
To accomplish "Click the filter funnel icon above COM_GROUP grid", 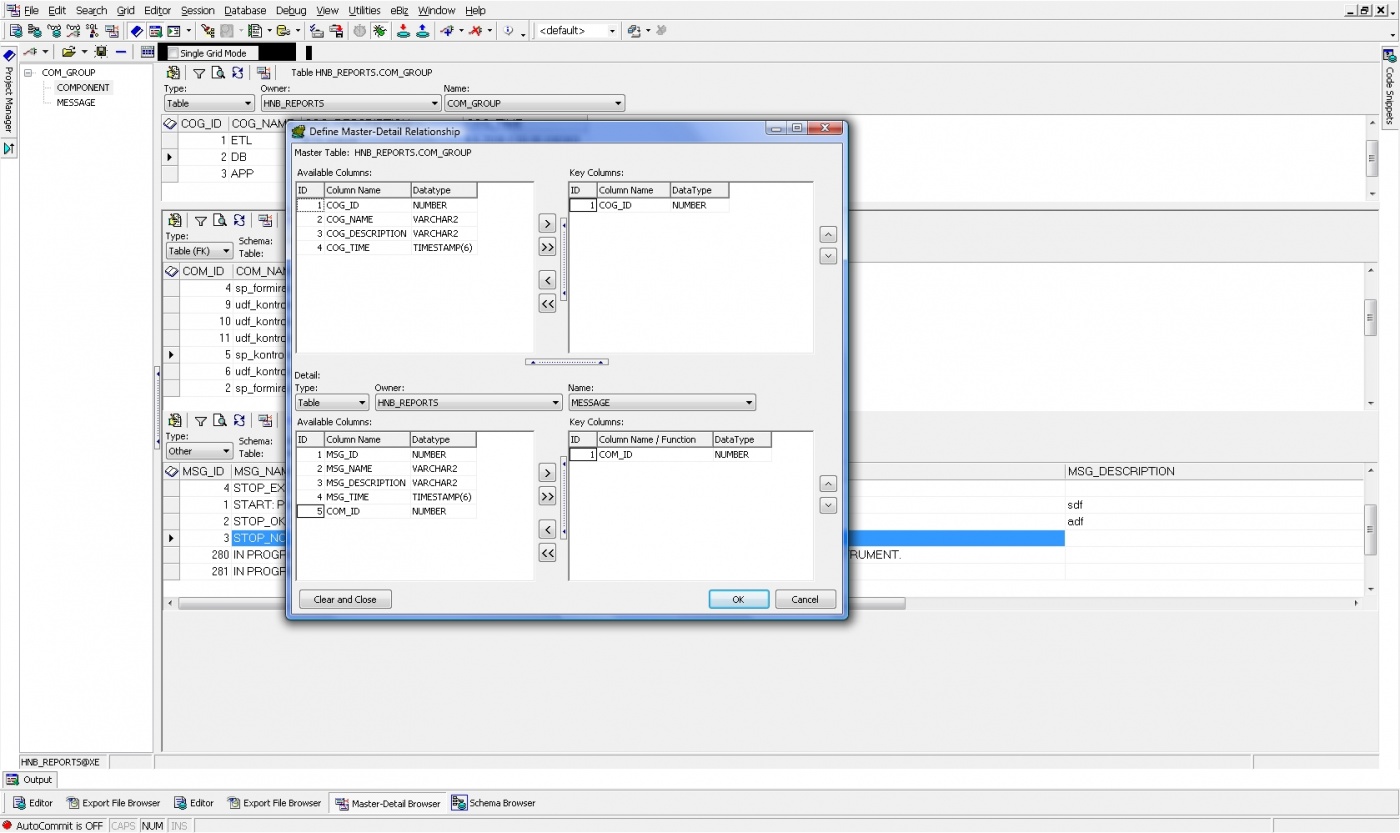I will (x=199, y=73).
